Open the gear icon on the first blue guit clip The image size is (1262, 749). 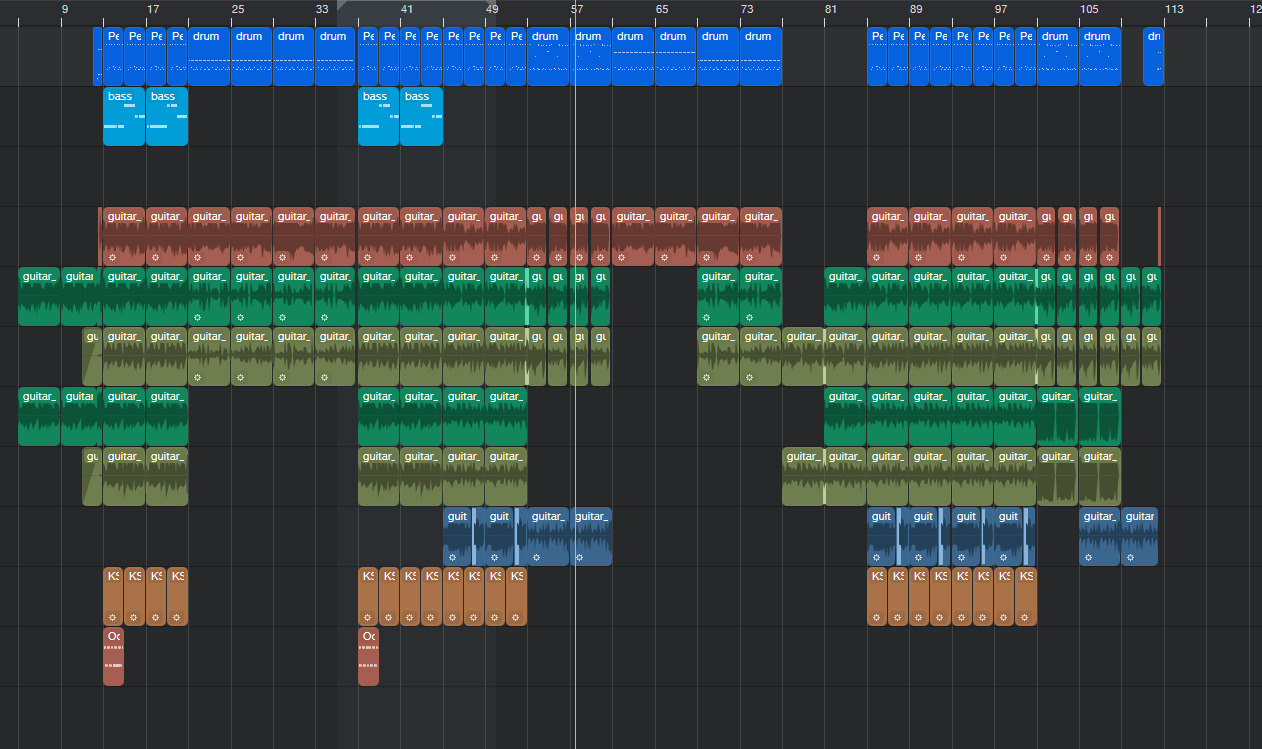(x=452, y=557)
